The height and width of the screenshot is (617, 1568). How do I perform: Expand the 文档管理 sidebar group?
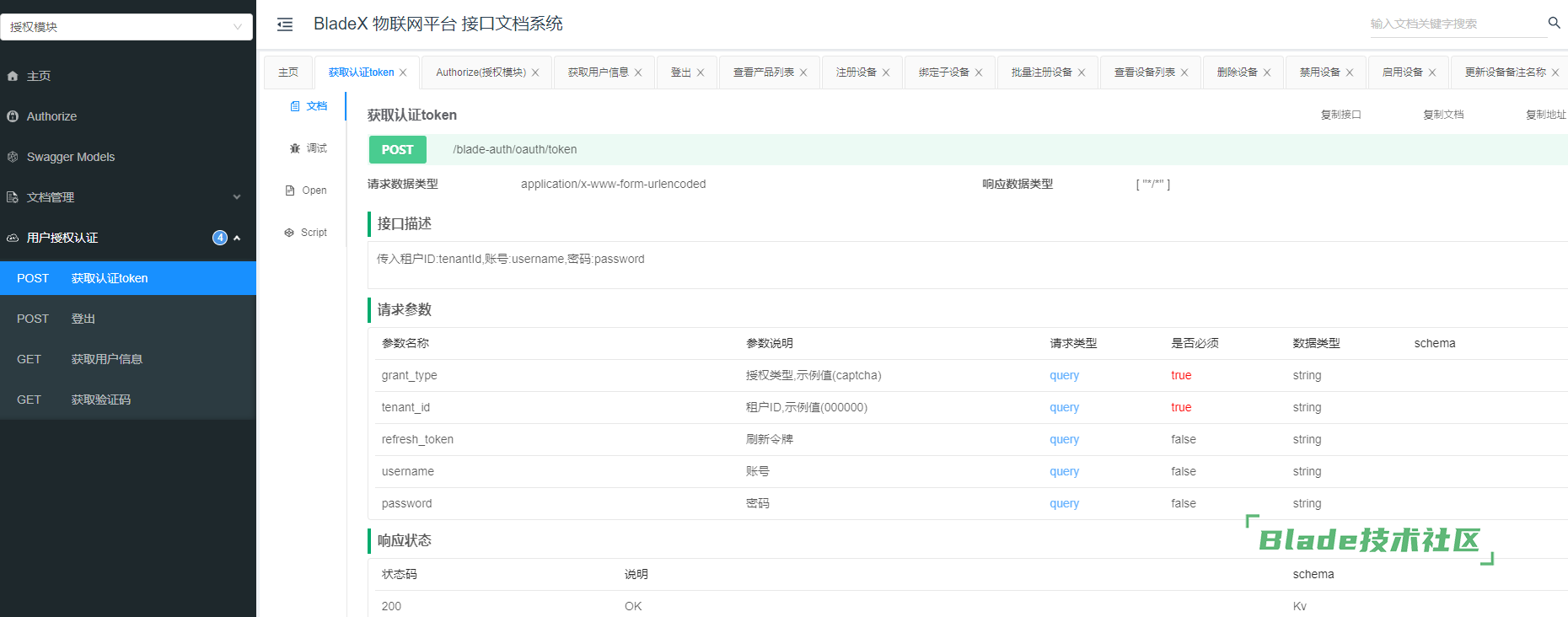(126, 197)
